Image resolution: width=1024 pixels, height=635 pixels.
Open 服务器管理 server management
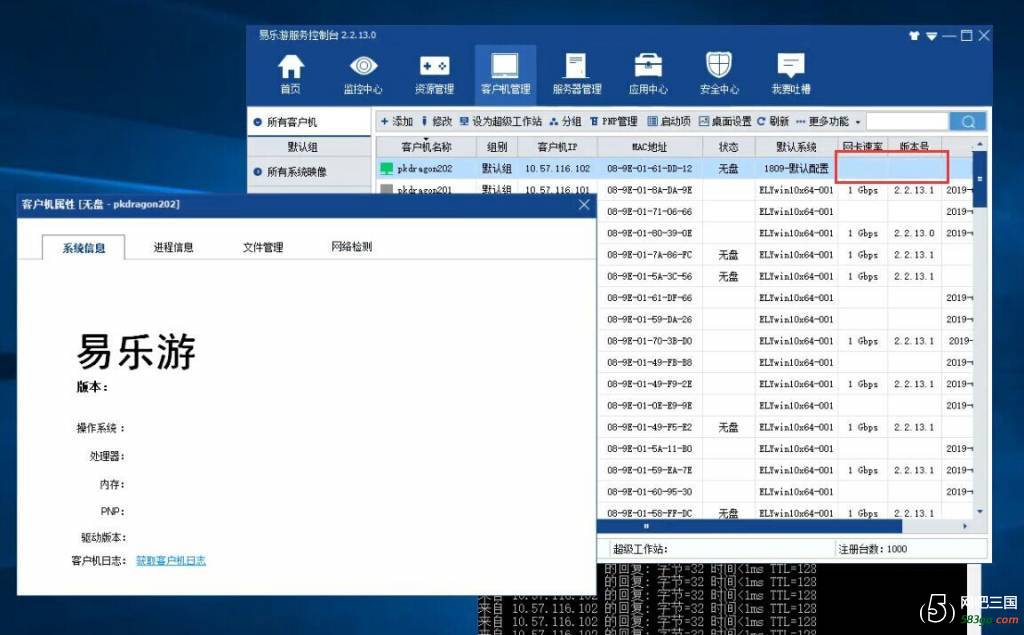point(577,75)
